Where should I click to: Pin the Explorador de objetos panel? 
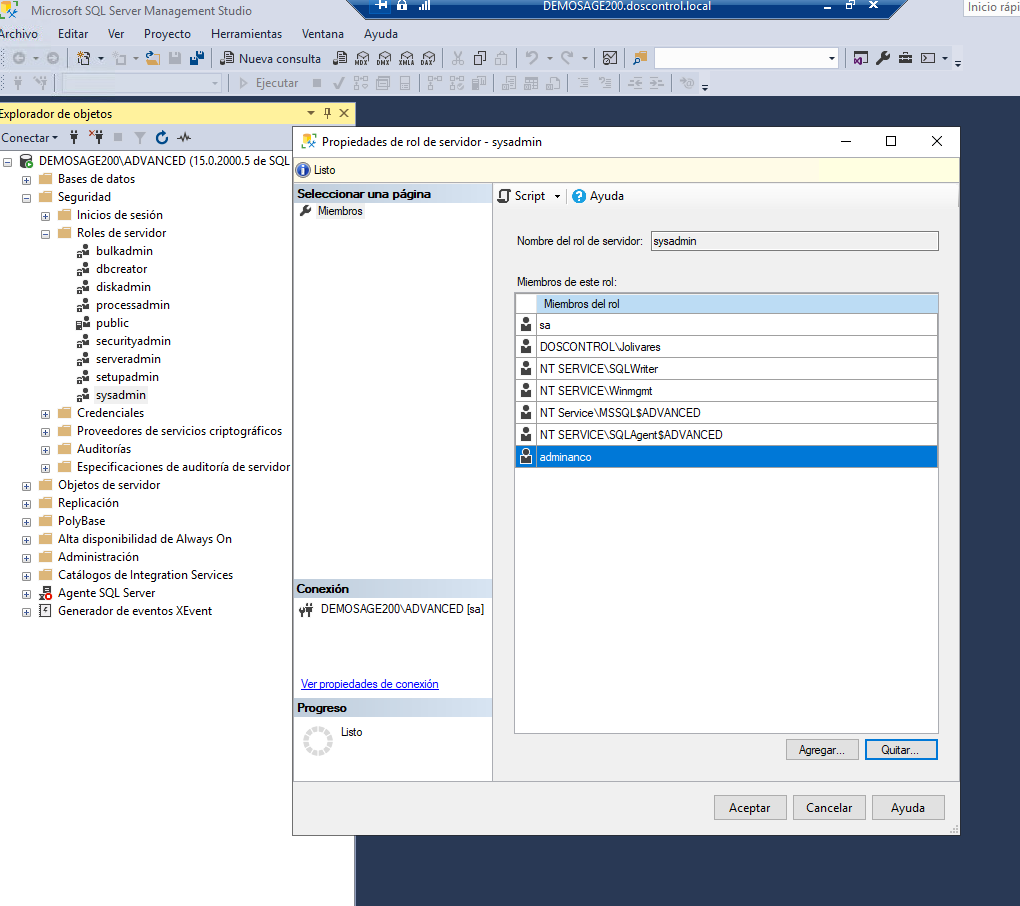(327, 113)
